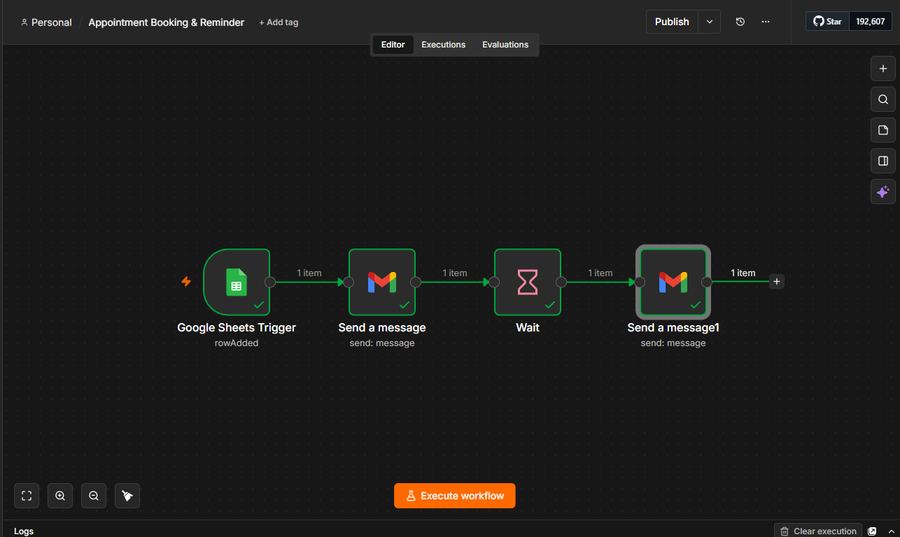This screenshot has width=900, height=537.
Task: Click the 192,607 star count
Action: (870, 22)
